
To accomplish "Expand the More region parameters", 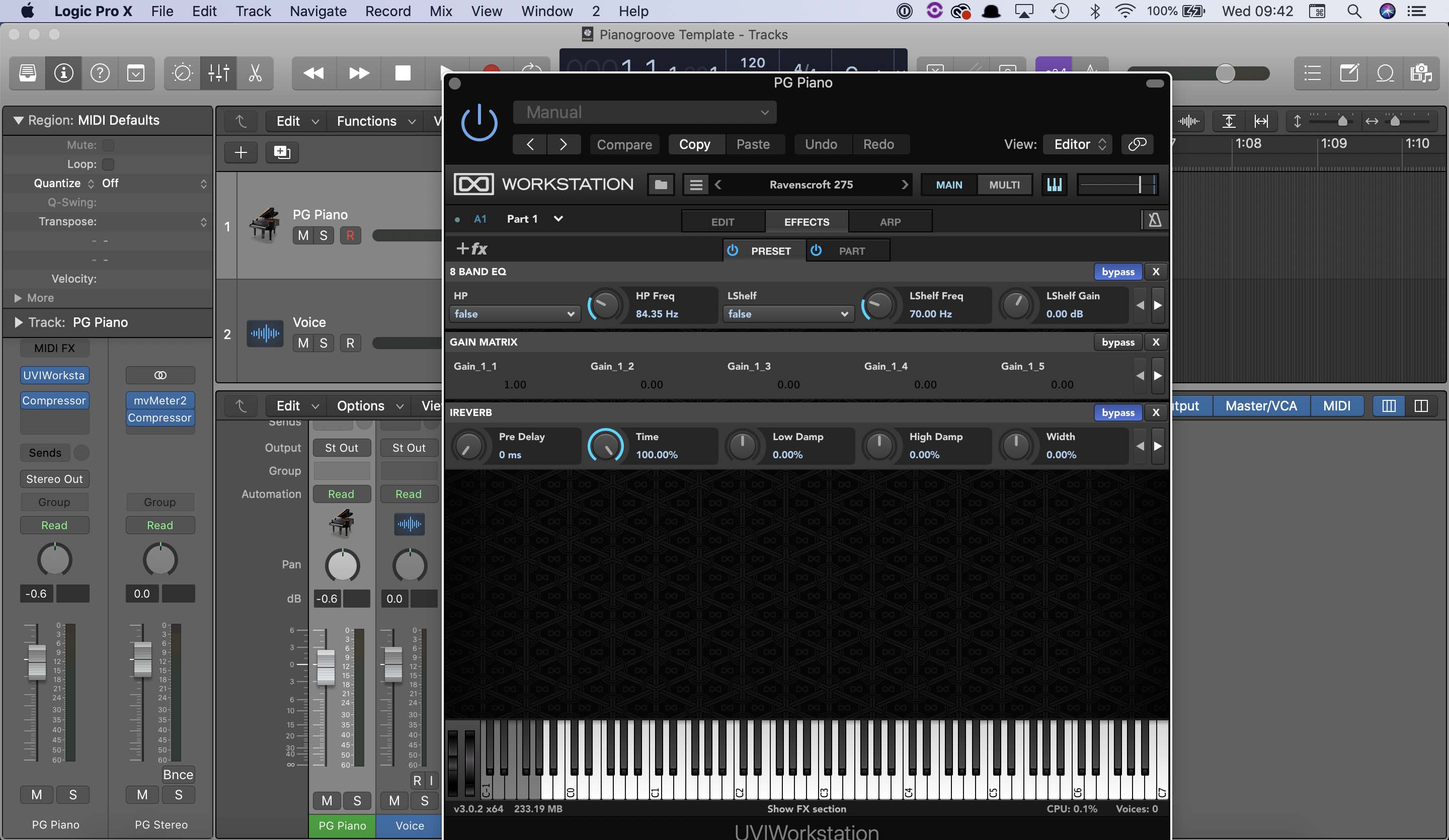I will click(x=18, y=298).
